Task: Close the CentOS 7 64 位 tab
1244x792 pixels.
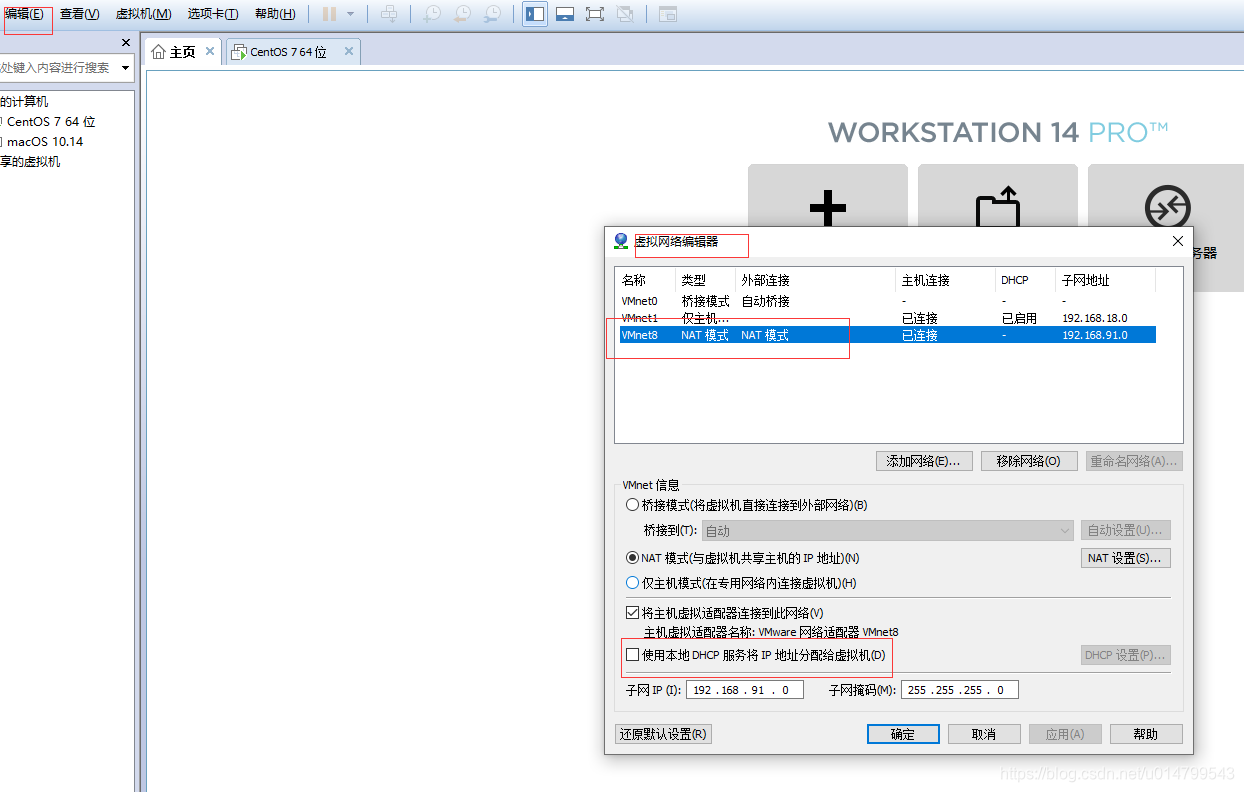Action: (349, 51)
